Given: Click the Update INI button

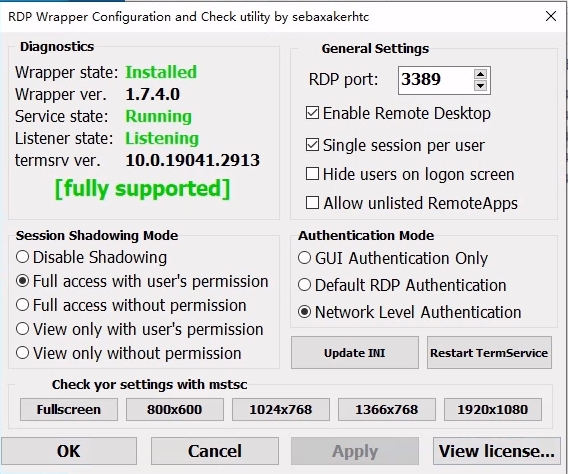Looking at the screenshot, I should point(355,353).
